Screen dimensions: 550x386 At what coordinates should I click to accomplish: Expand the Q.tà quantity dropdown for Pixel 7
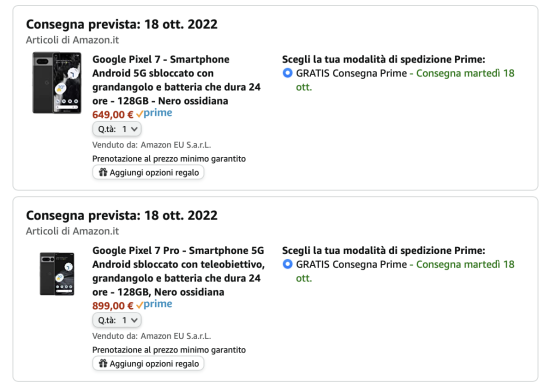point(117,129)
